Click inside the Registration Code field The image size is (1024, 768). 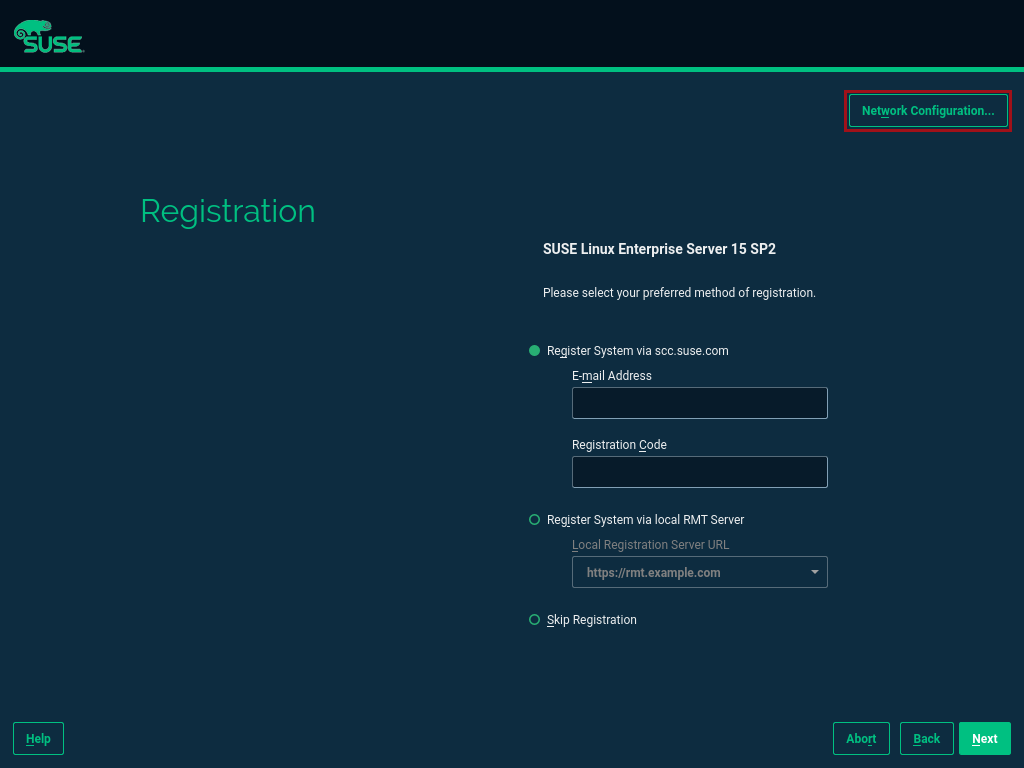(699, 471)
